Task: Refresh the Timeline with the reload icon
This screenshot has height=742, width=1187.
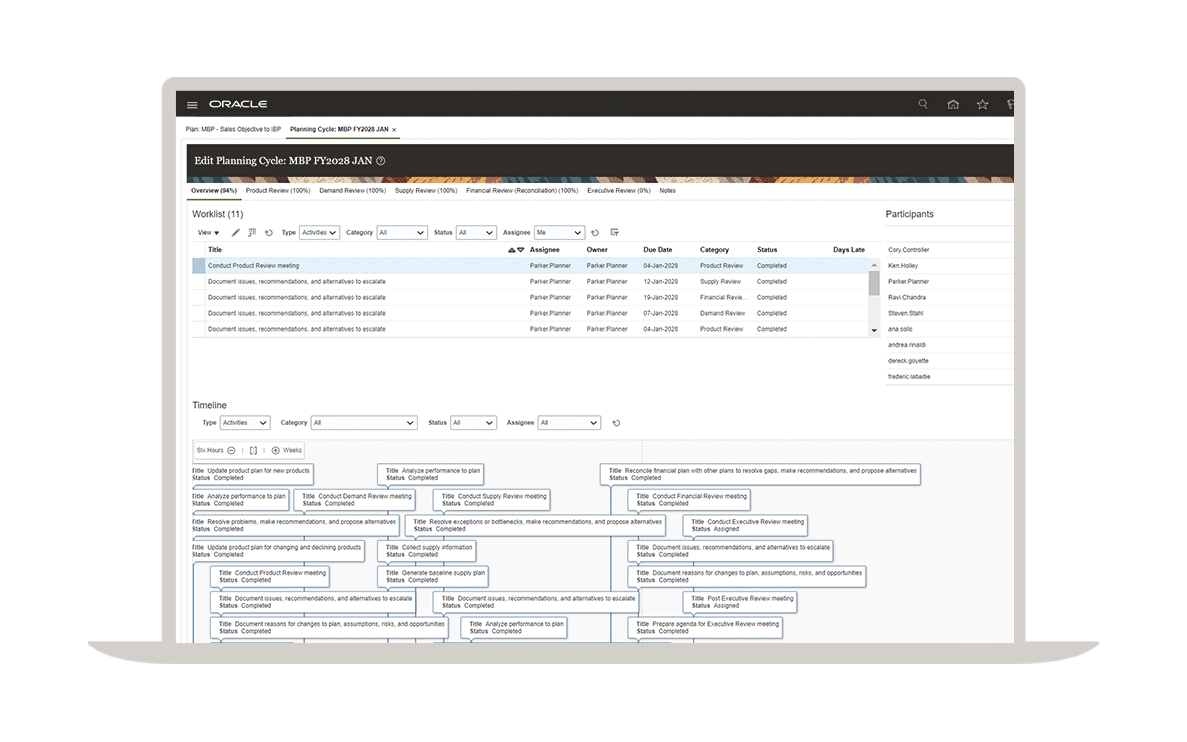Action: [616, 423]
